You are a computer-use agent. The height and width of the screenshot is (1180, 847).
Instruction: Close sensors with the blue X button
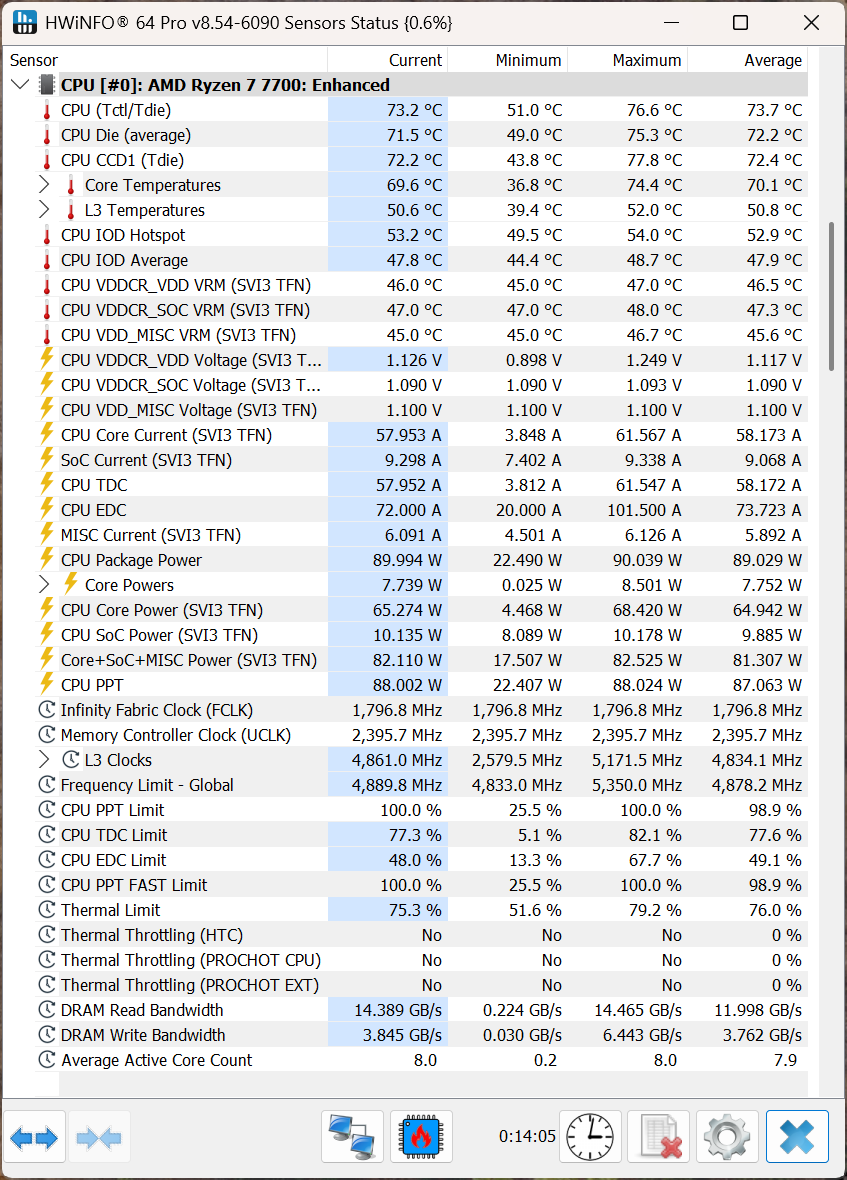tap(797, 1136)
